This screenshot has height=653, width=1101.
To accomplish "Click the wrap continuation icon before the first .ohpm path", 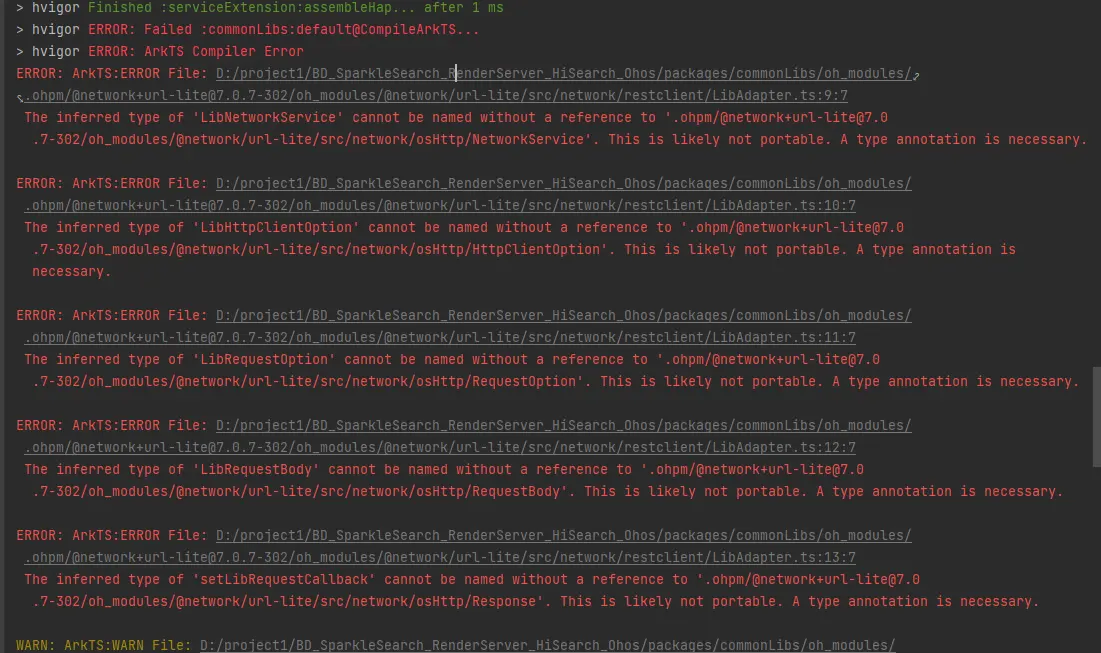I will 20,98.
